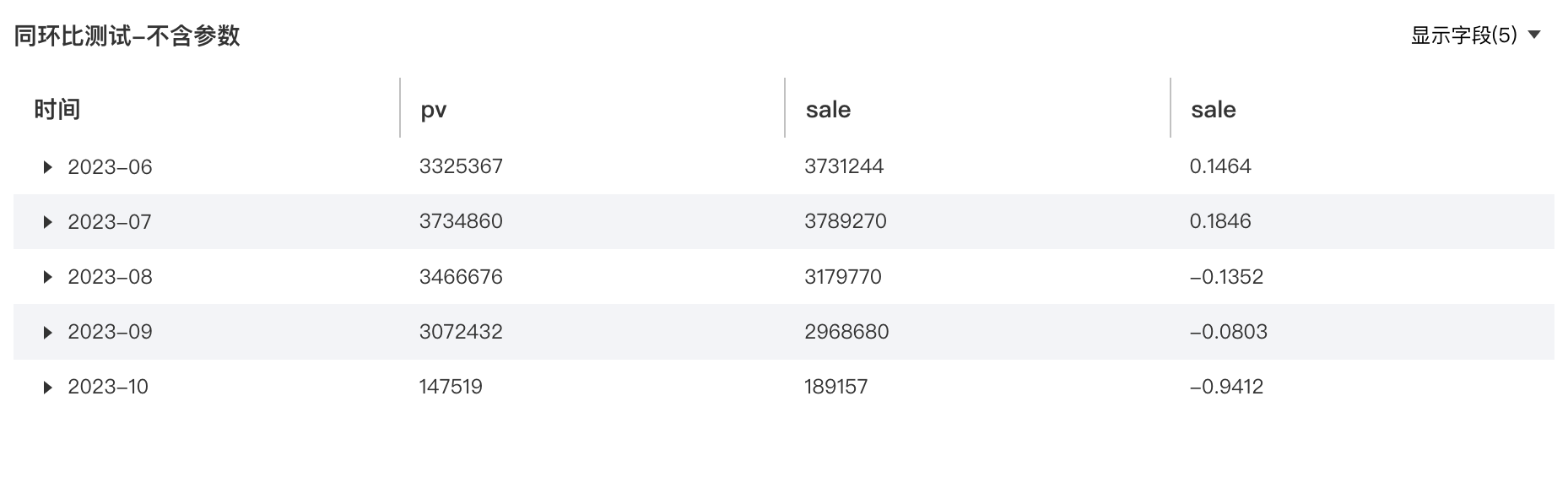Click sale value 189157
The height and width of the screenshot is (483, 1568).
[x=835, y=387]
